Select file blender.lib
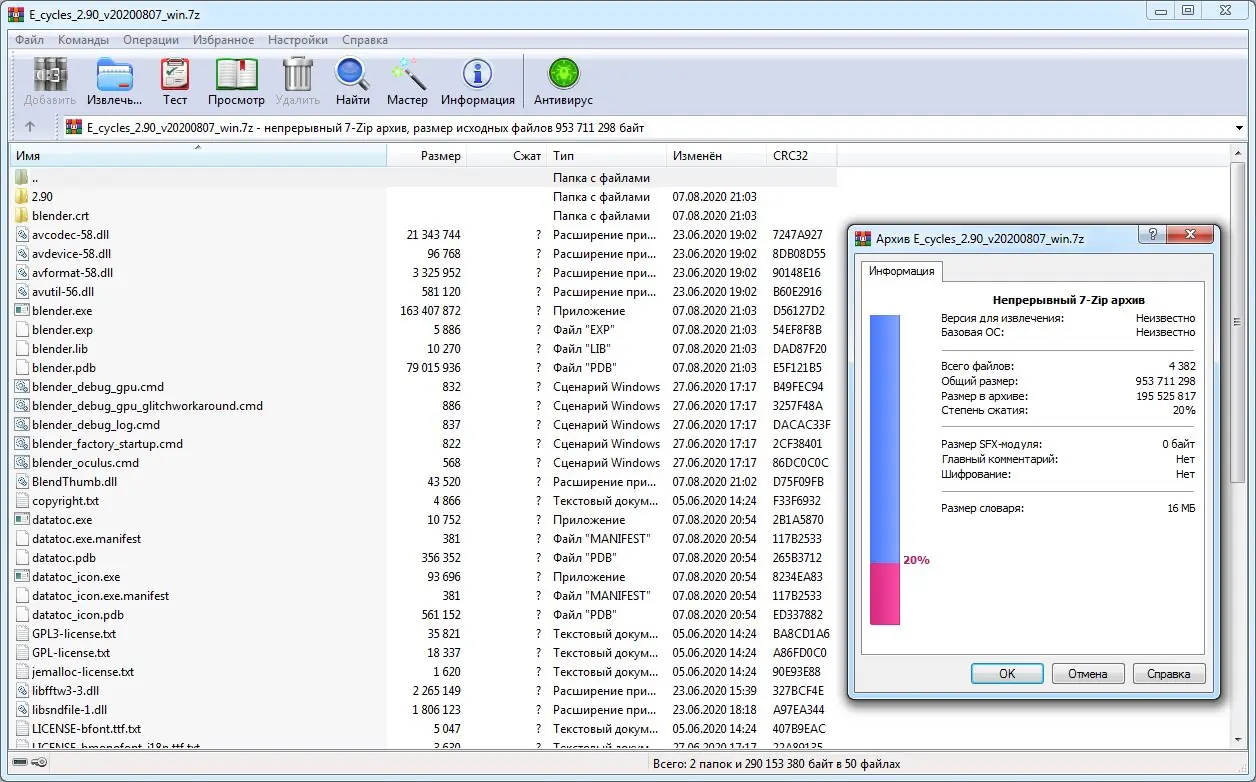Image resolution: width=1256 pixels, height=782 pixels. [60, 349]
